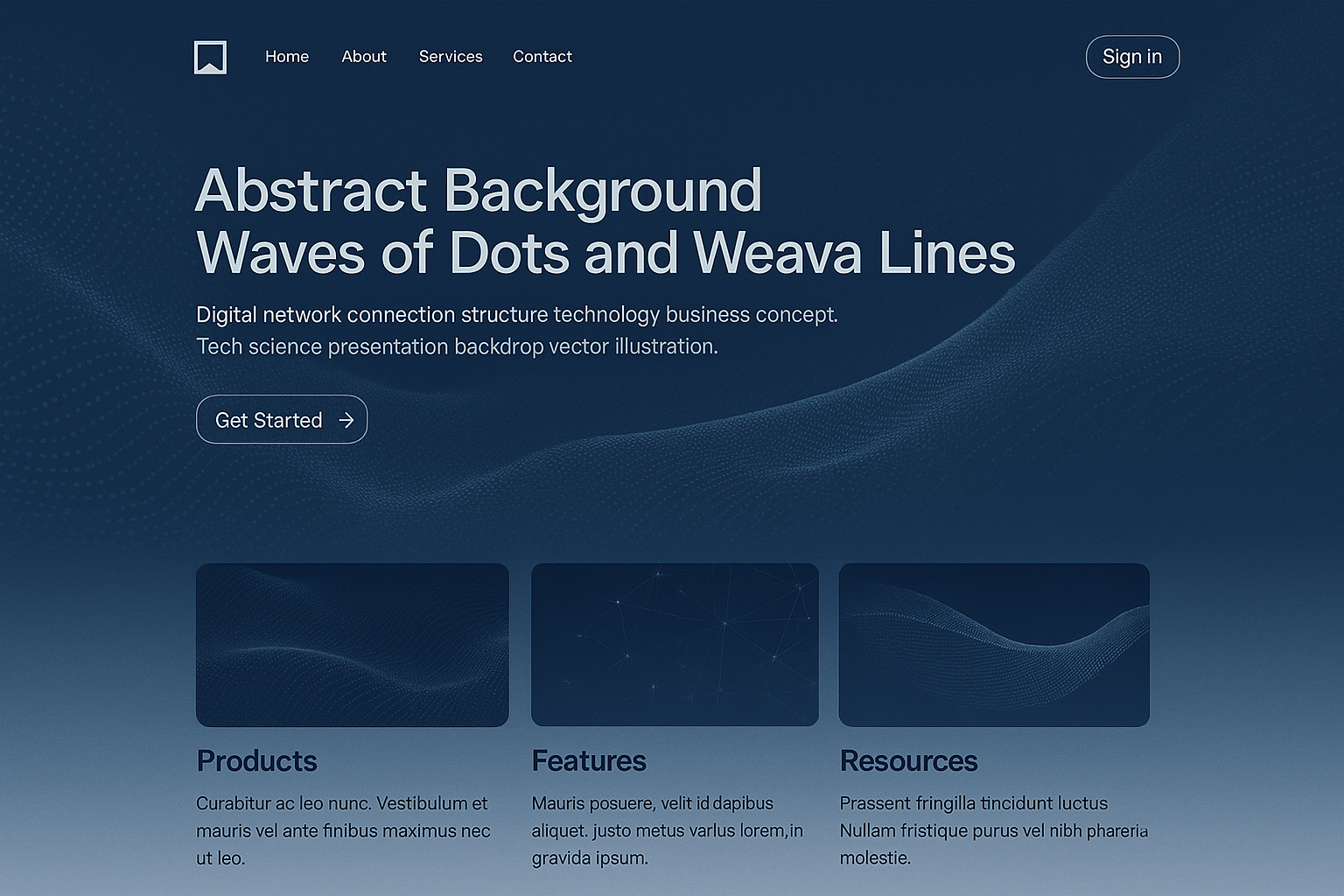Click the Resources description starting 'Prassent fringilla'
This screenshot has width=1344, height=896.
click(993, 830)
